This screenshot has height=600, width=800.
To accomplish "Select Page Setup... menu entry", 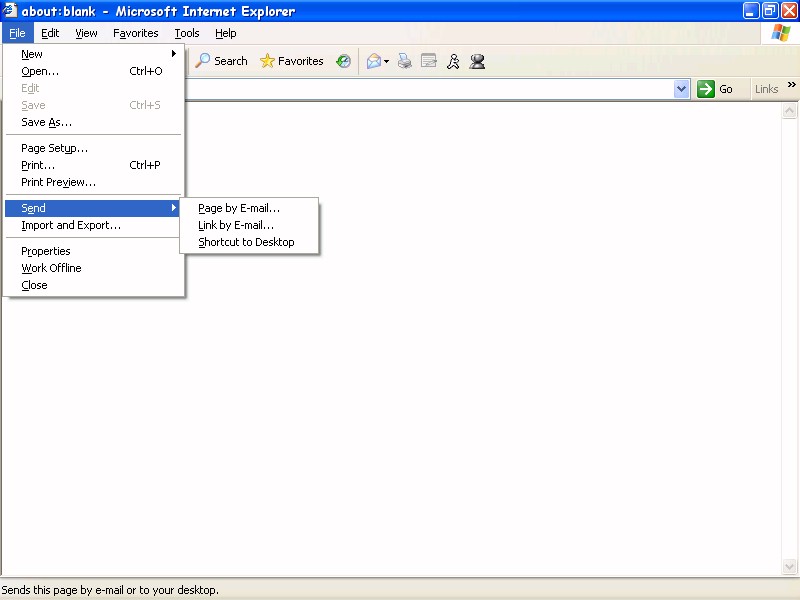I will coord(93,148).
